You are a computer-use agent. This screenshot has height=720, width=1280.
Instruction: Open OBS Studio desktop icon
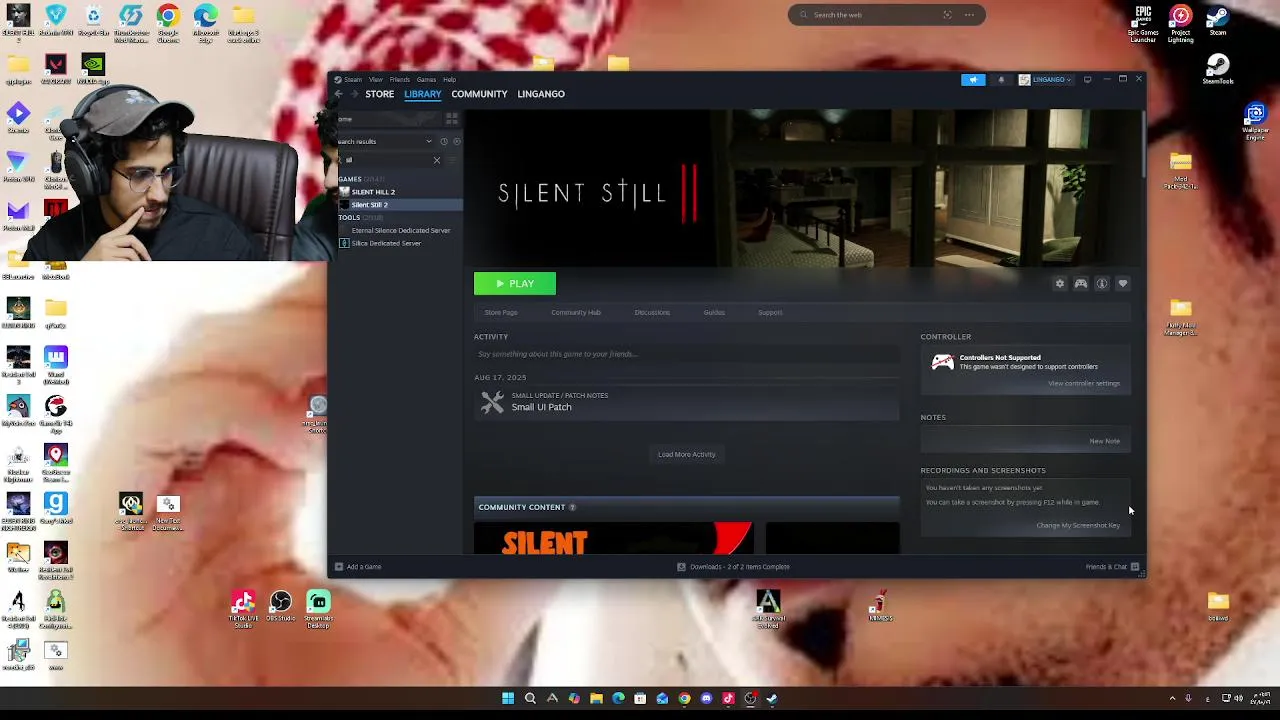(281, 606)
